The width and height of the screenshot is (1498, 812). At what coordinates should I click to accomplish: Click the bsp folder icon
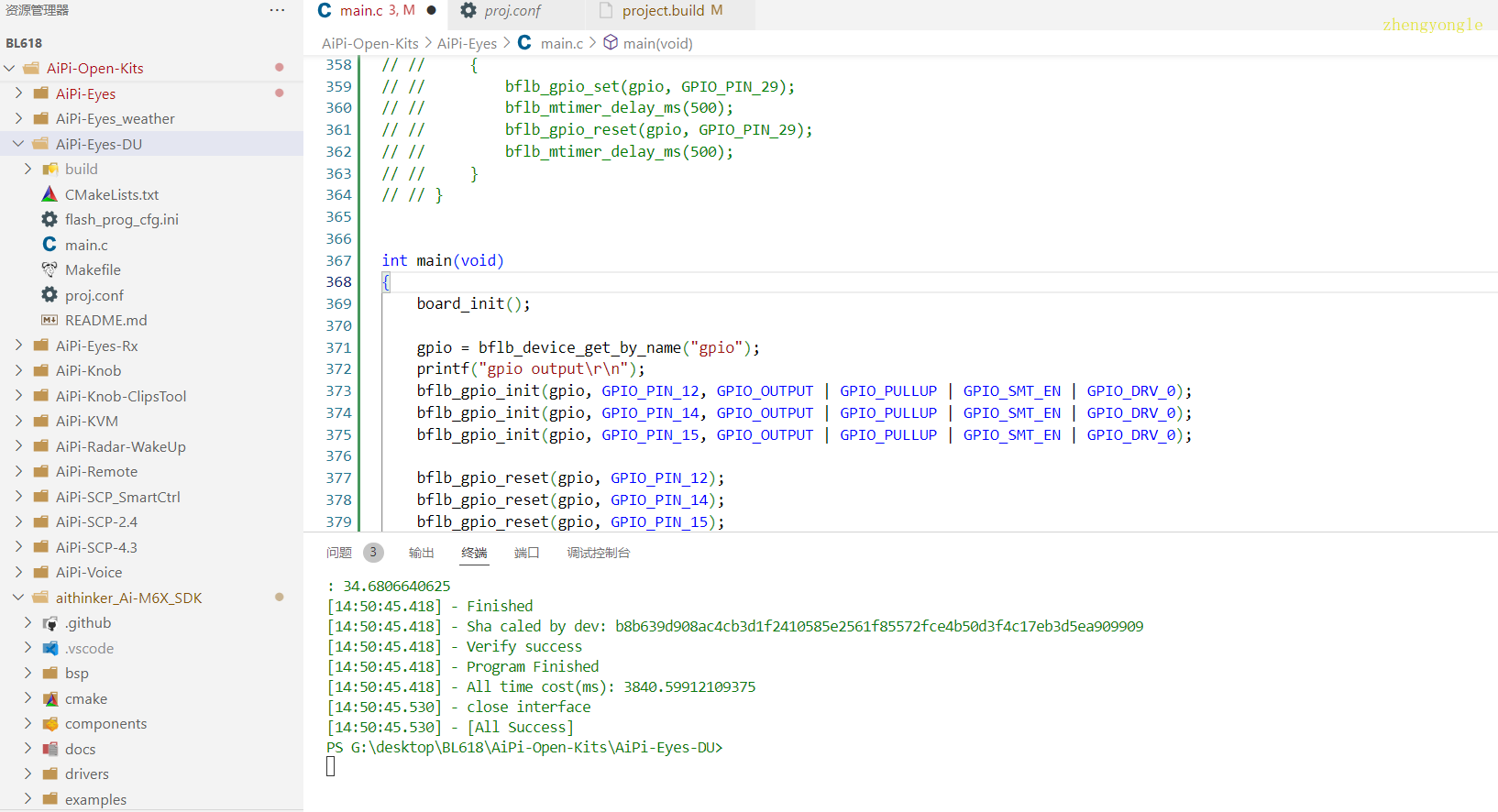(x=50, y=673)
